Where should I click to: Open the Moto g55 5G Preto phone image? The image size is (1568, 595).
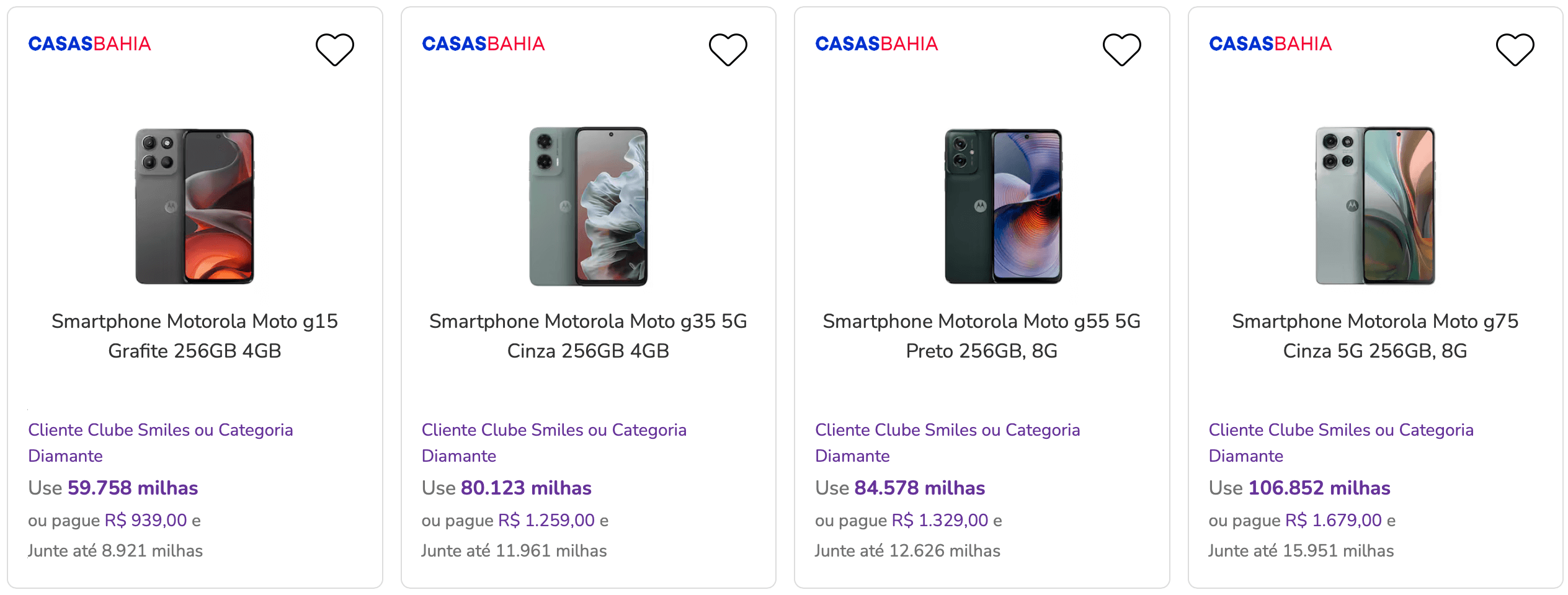1003,206
